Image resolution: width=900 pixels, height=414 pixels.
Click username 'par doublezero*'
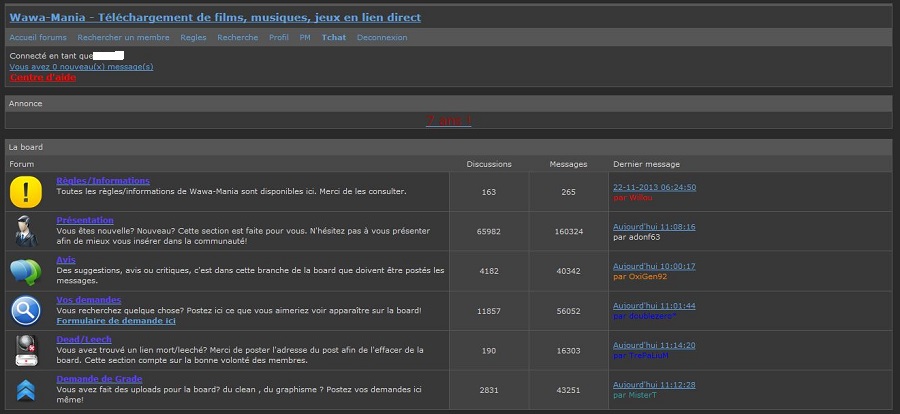click(x=645, y=316)
